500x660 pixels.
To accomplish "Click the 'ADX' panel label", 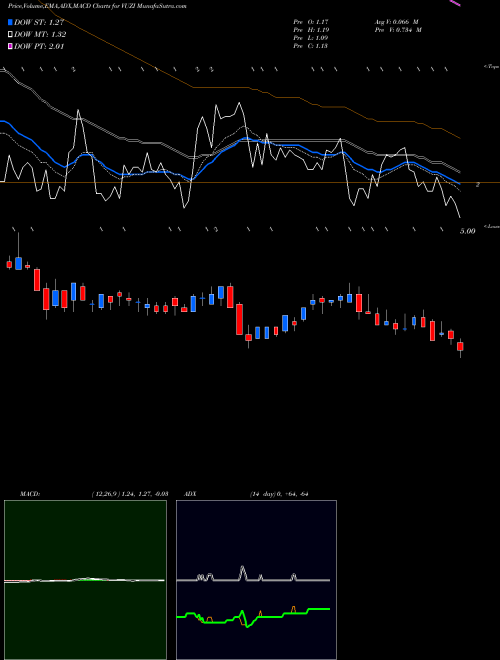I will coord(190,494).
